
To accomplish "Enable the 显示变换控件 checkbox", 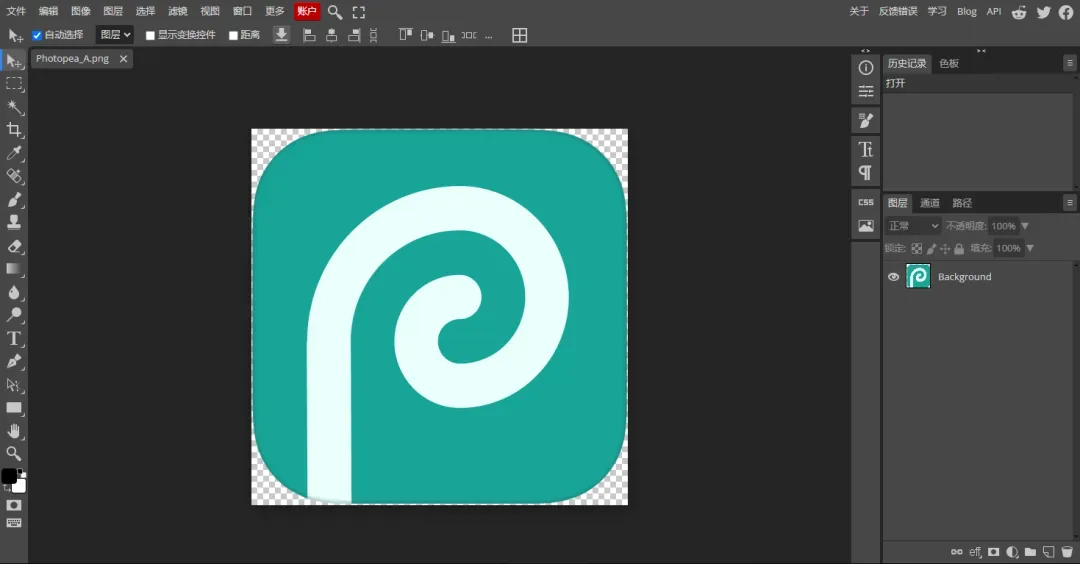I will tap(150, 35).
